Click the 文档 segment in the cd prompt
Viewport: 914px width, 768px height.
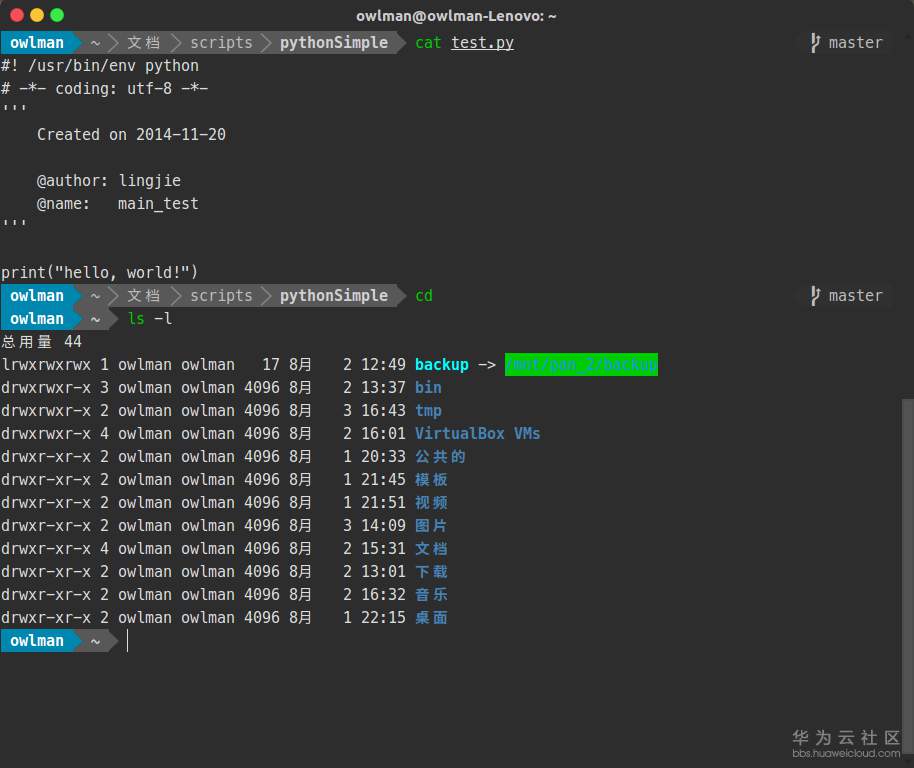143,295
